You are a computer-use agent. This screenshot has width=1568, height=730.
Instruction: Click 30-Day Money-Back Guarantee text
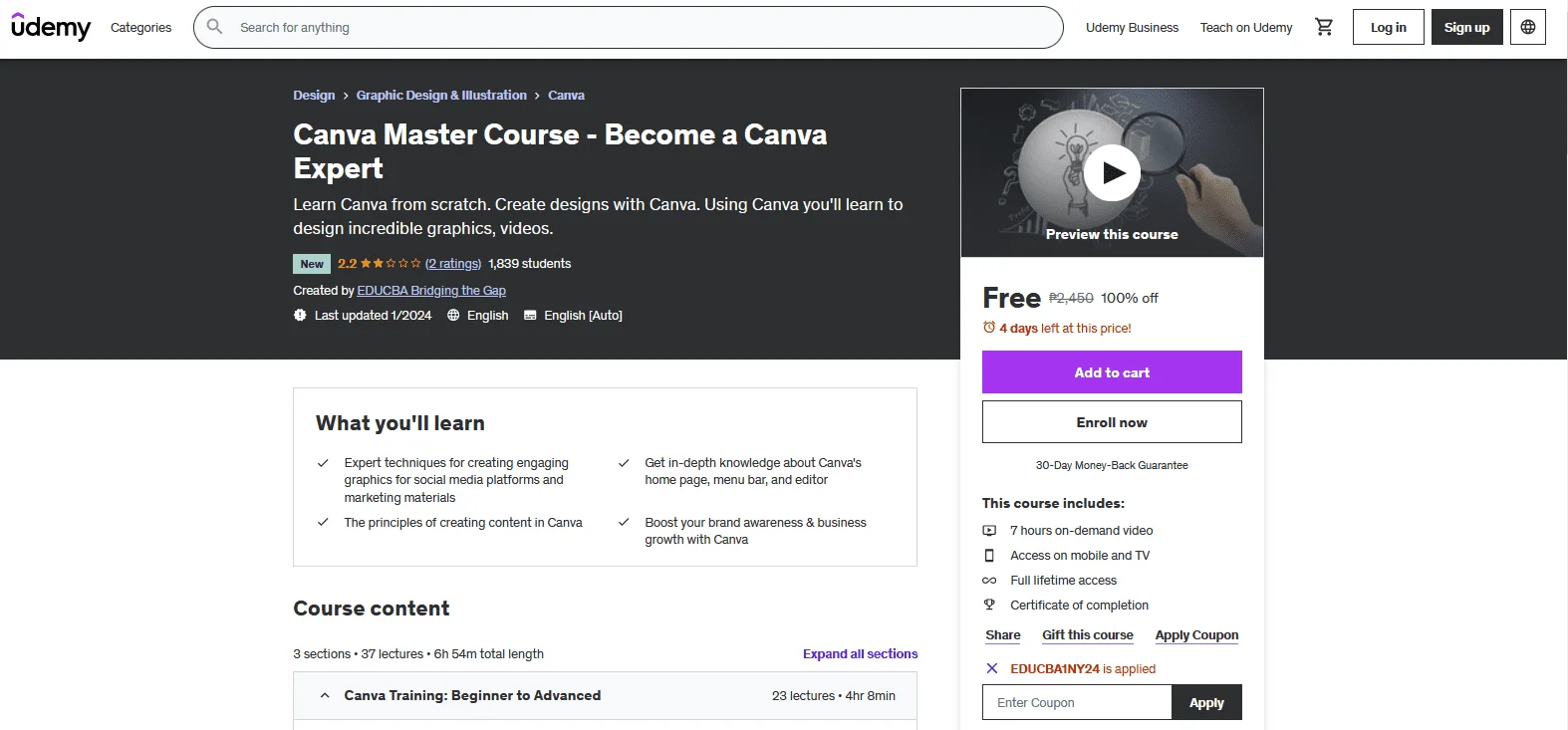click(x=1112, y=465)
